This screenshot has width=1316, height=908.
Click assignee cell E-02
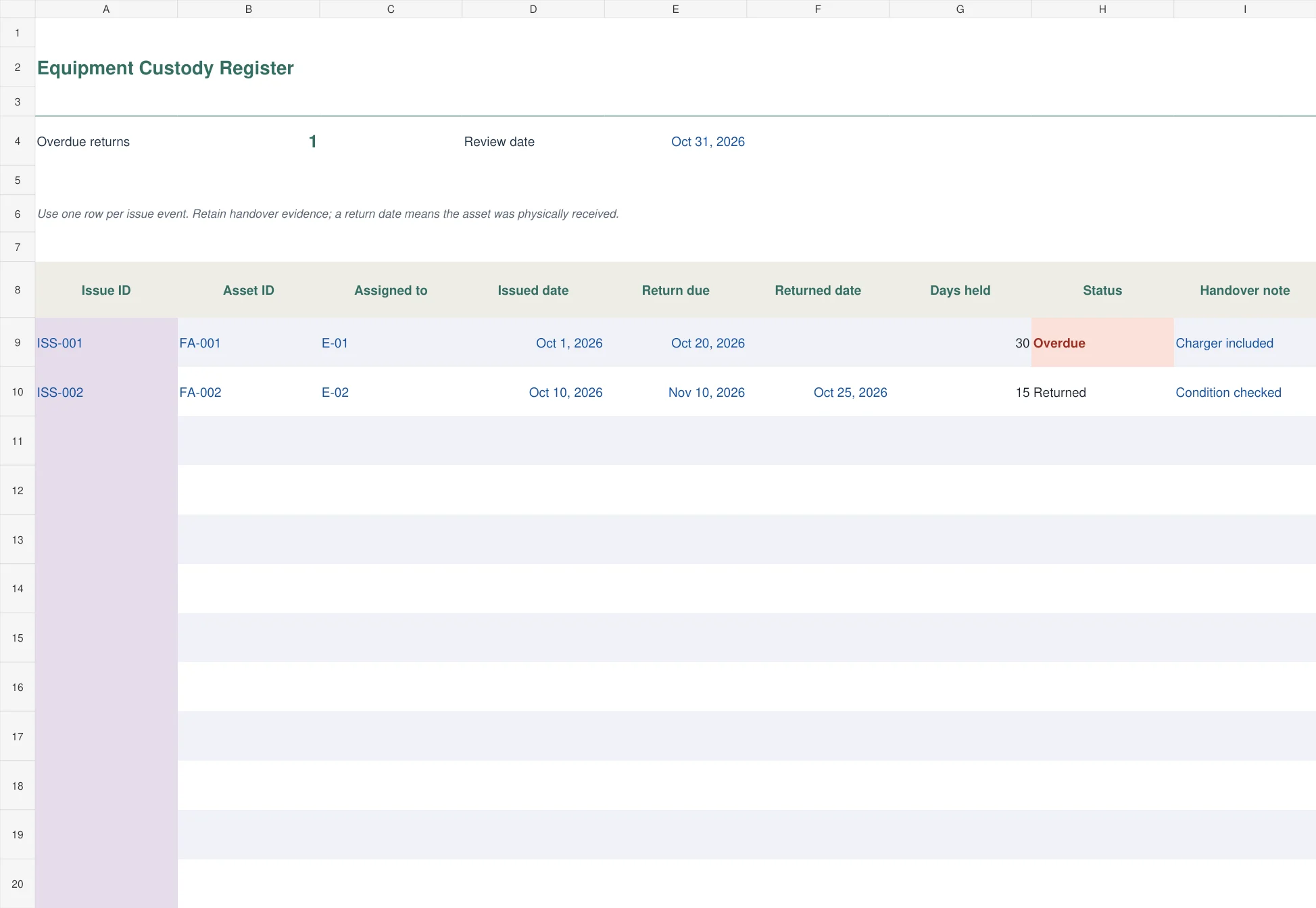pyautogui.click(x=391, y=392)
